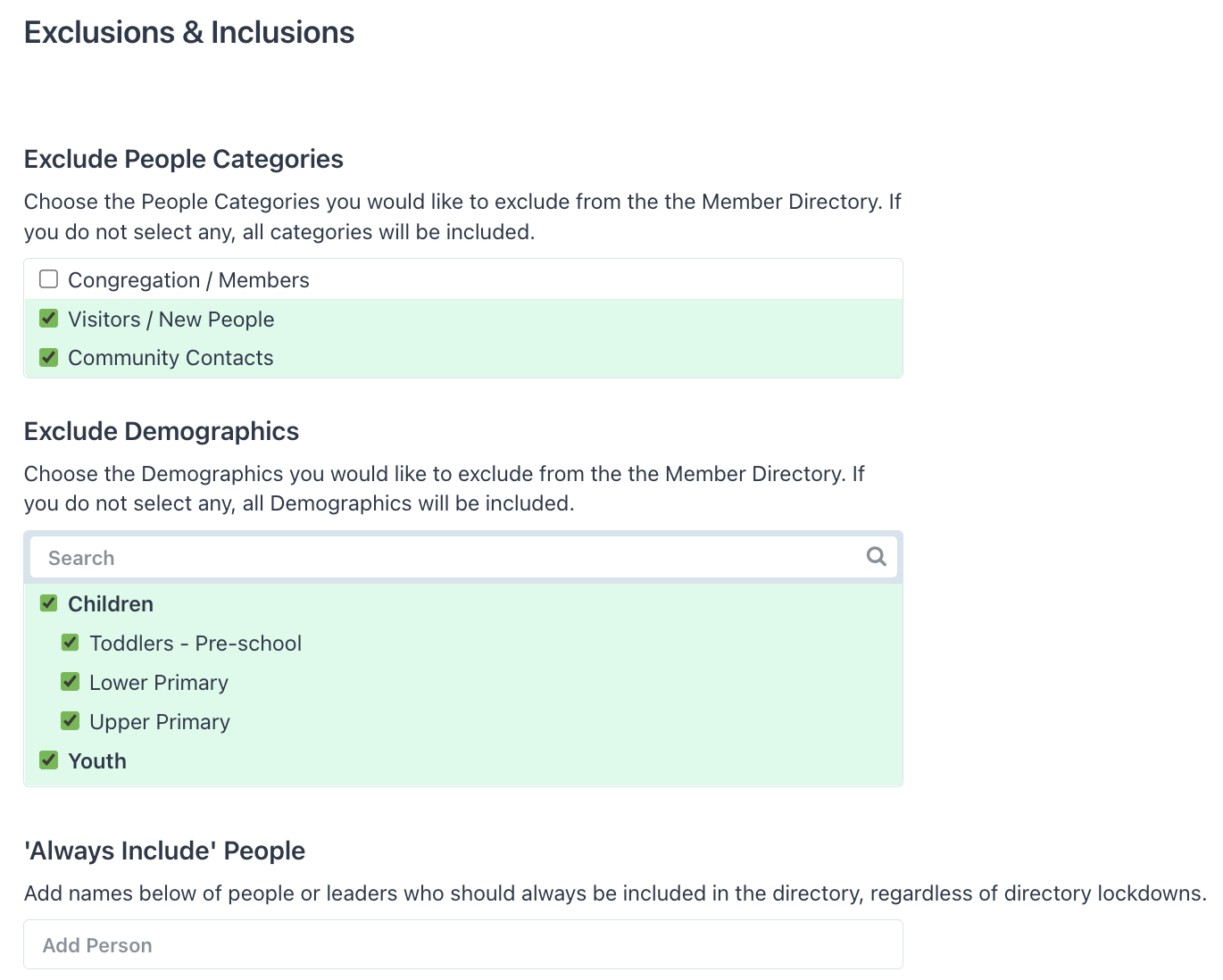This screenshot has width=1223, height=980.
Task: Uncheck the Community Contacts checkbox
Action: click(49, 357)
